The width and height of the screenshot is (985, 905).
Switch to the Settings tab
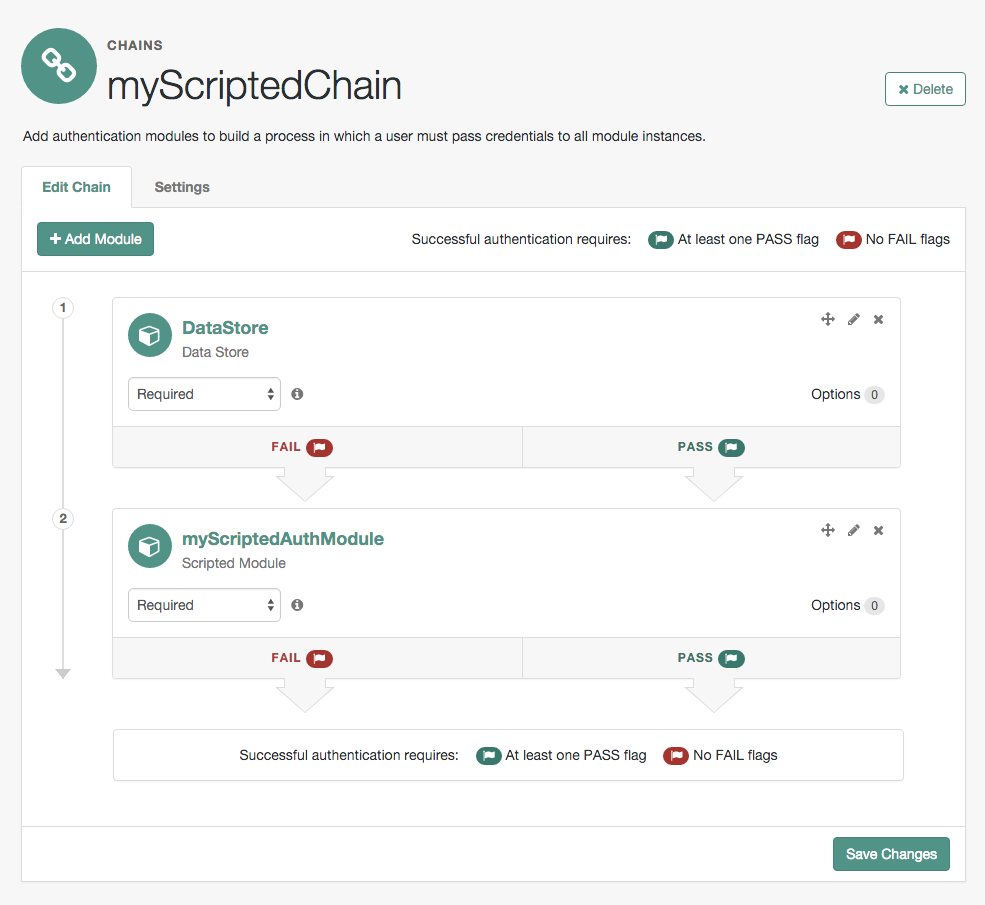pos(181,187)
